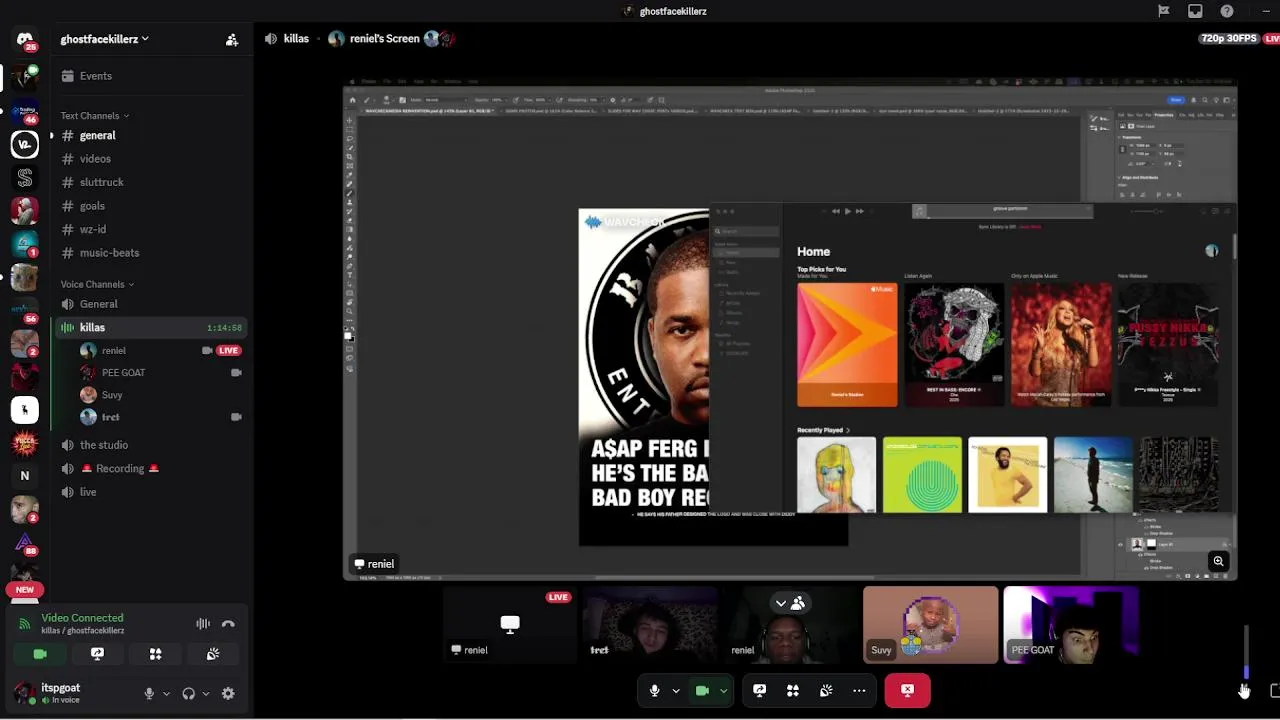This screenshot has height=720, width=1280.
Task: Select the killas voice channel
Action: 150,327
